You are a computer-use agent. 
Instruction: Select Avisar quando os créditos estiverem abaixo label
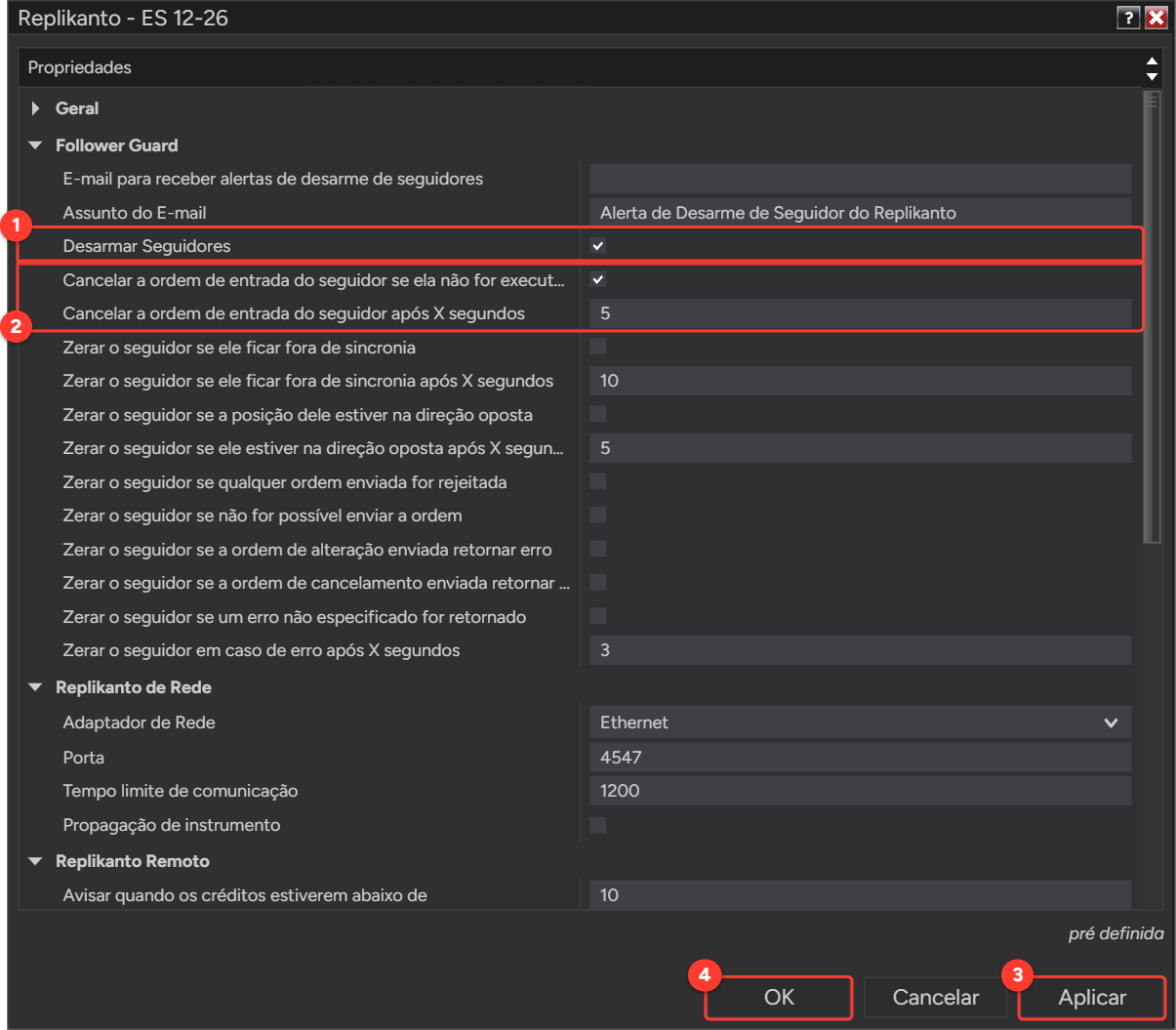pyautogui.click(x=245, y=895)
